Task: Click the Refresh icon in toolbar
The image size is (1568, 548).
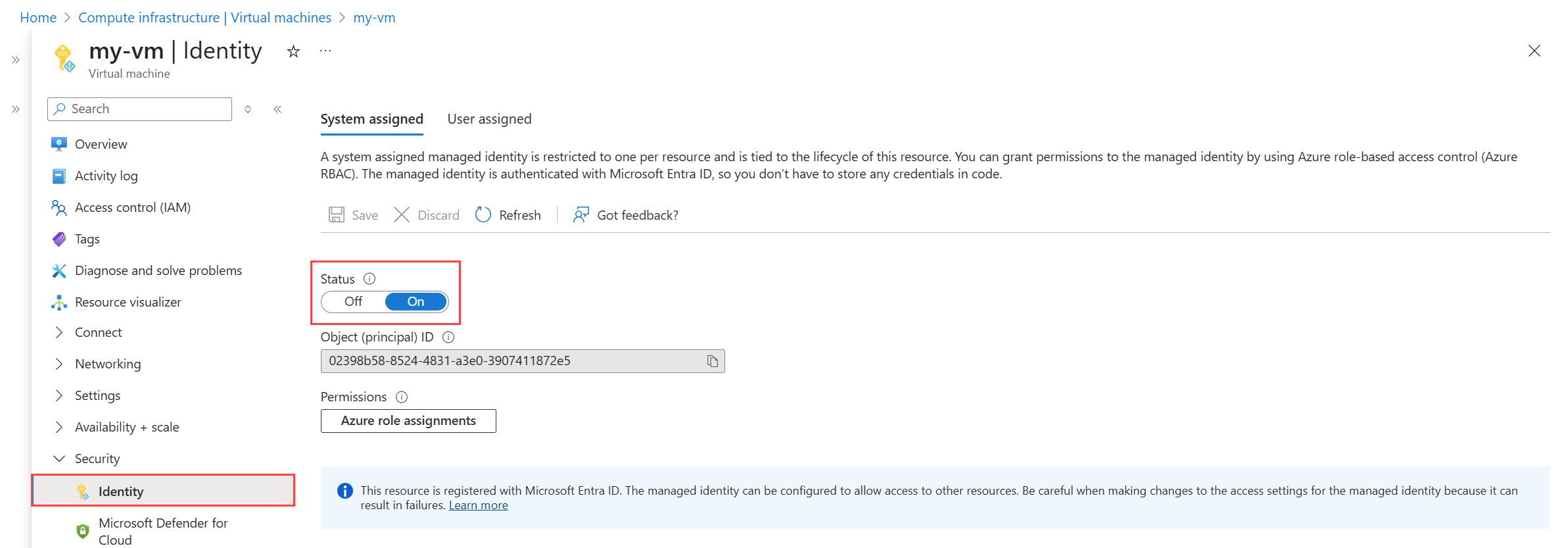Action: [x=483, y=215]
